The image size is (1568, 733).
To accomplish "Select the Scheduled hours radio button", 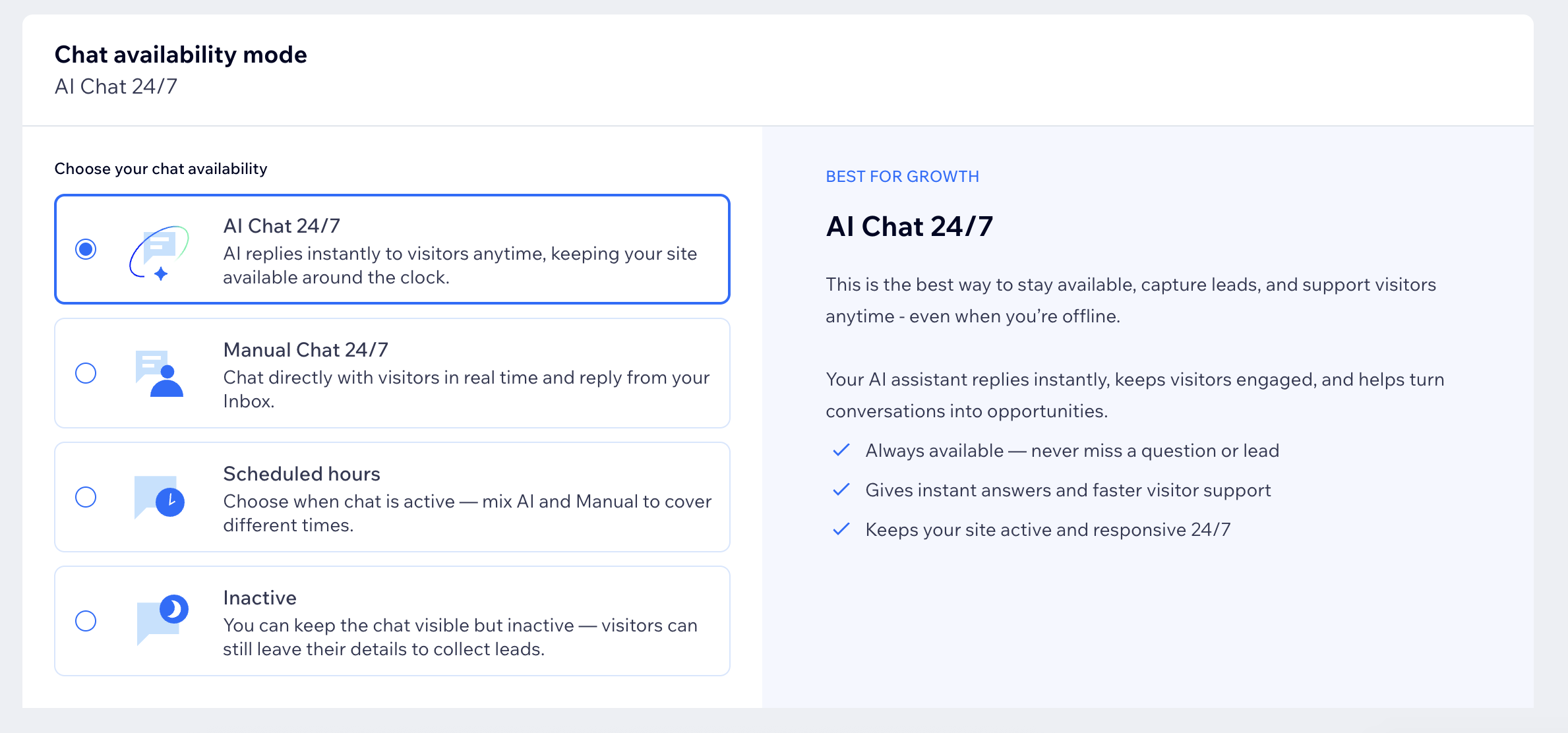I will click(x=86, y=497).
